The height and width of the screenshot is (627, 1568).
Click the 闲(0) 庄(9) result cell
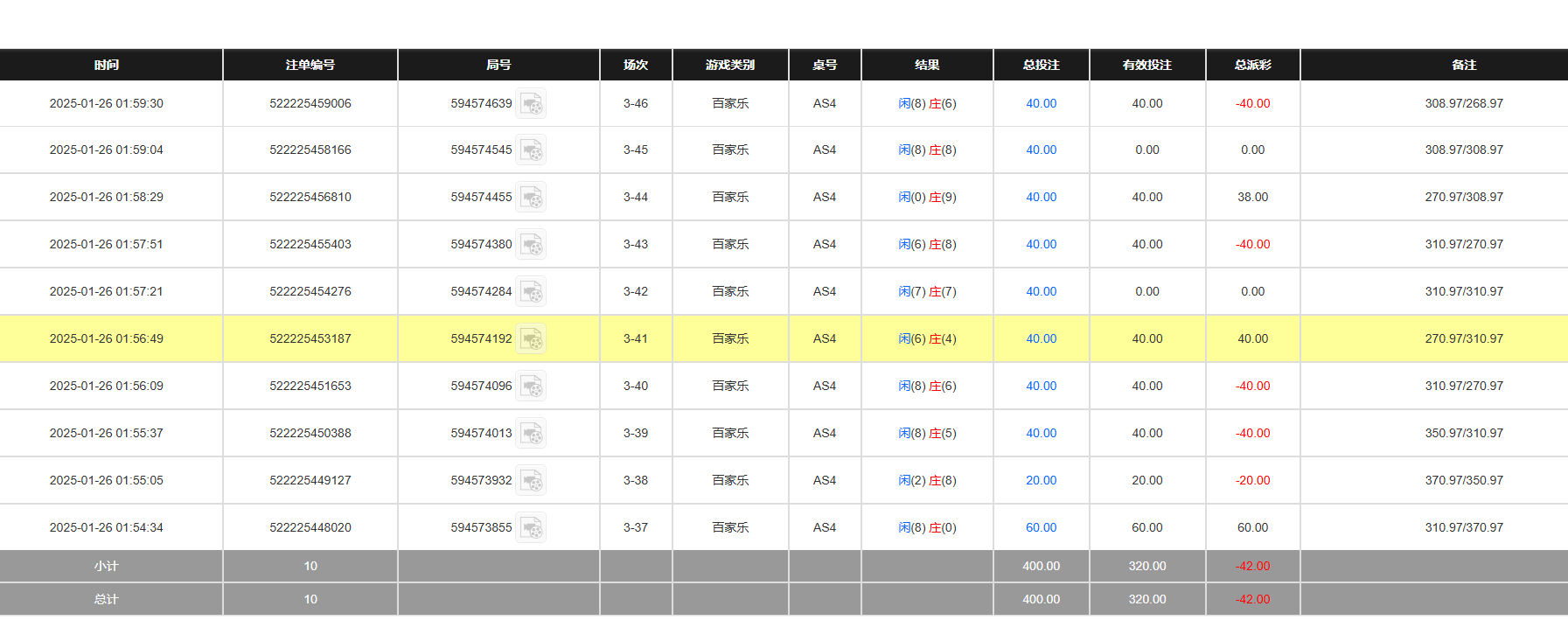927,197
